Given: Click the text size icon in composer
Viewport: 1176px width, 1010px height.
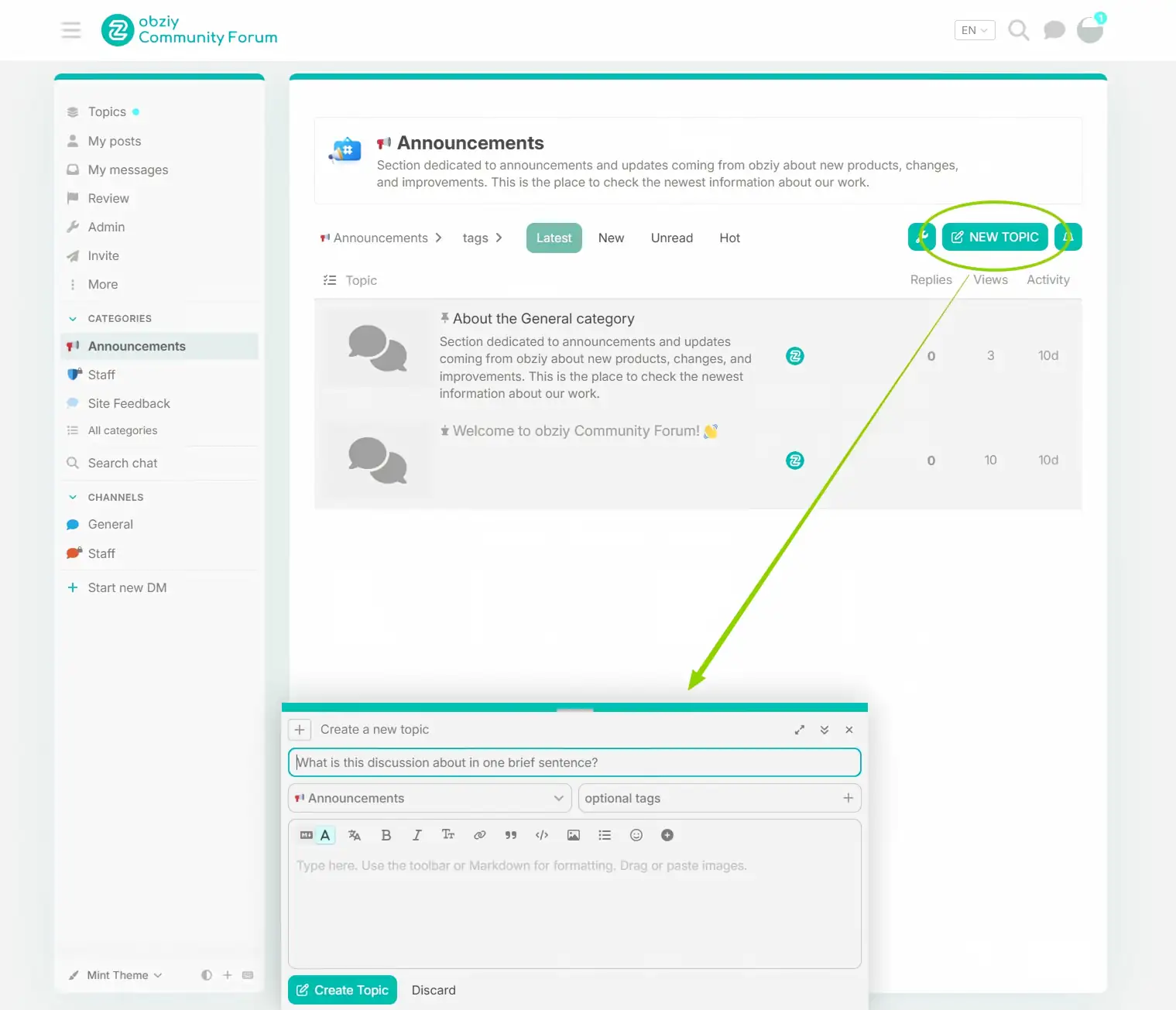Looking at the screenshot, I should click(448, 835).
